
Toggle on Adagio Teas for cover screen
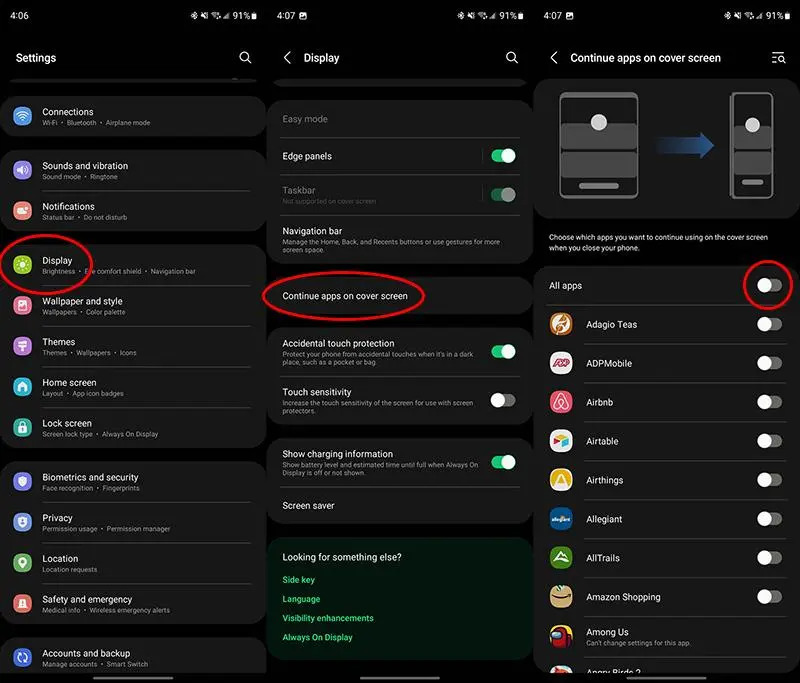click(x=769, y=324)
